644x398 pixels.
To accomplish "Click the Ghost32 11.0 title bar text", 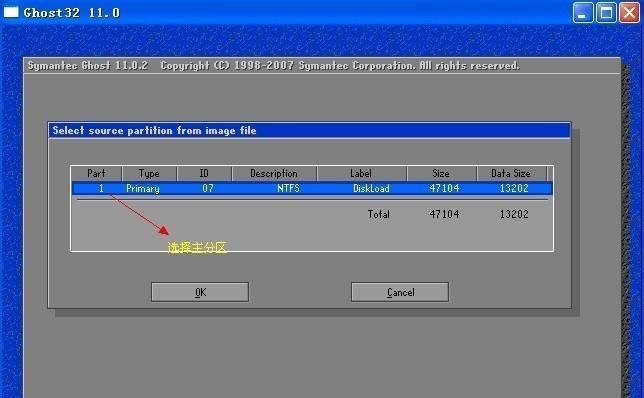I will click(x=72, y=13).
